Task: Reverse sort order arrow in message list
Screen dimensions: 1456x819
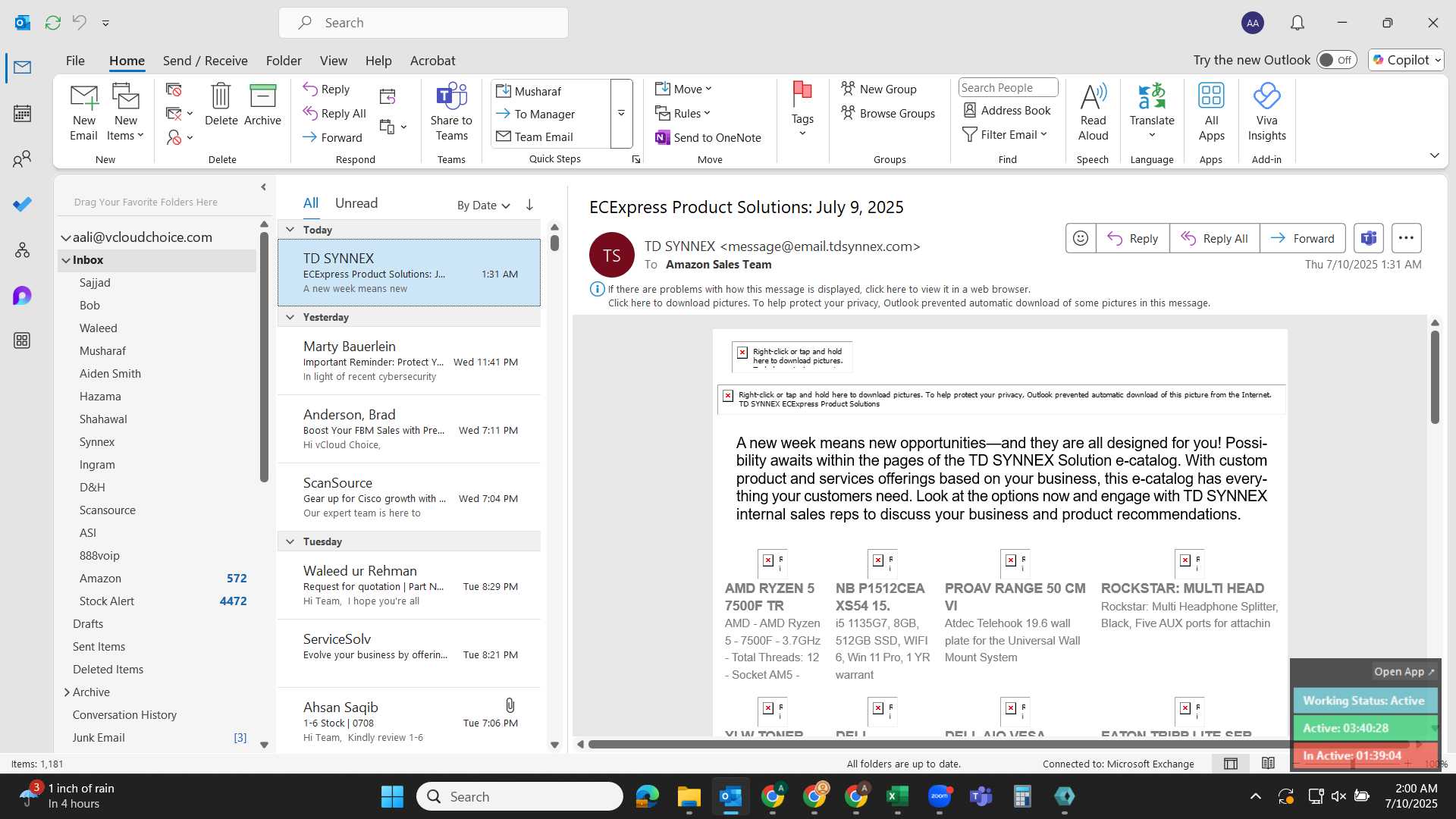Action: click(529, 205)
